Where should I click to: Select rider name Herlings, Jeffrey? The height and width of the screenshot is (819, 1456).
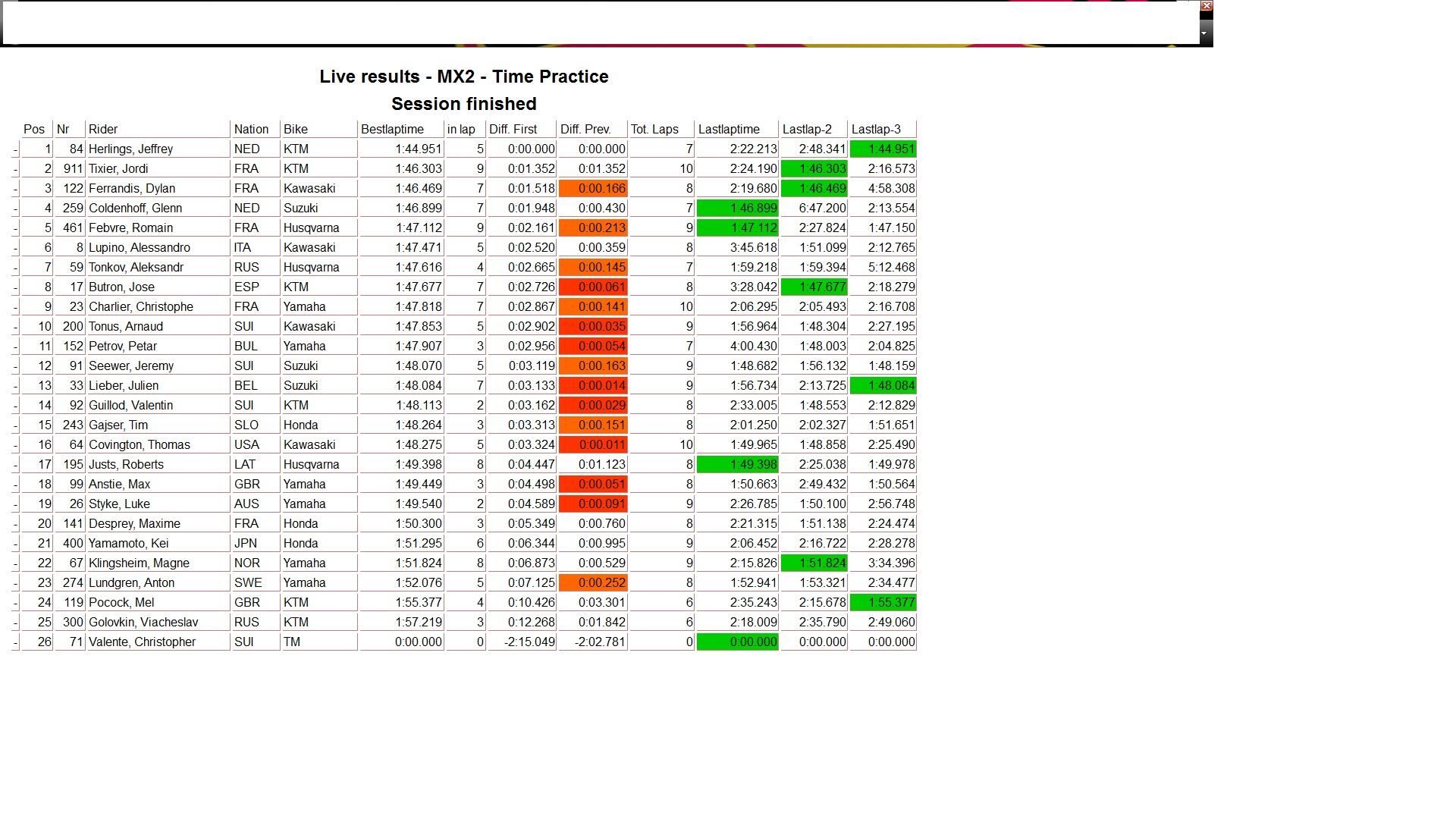point(130,149)
